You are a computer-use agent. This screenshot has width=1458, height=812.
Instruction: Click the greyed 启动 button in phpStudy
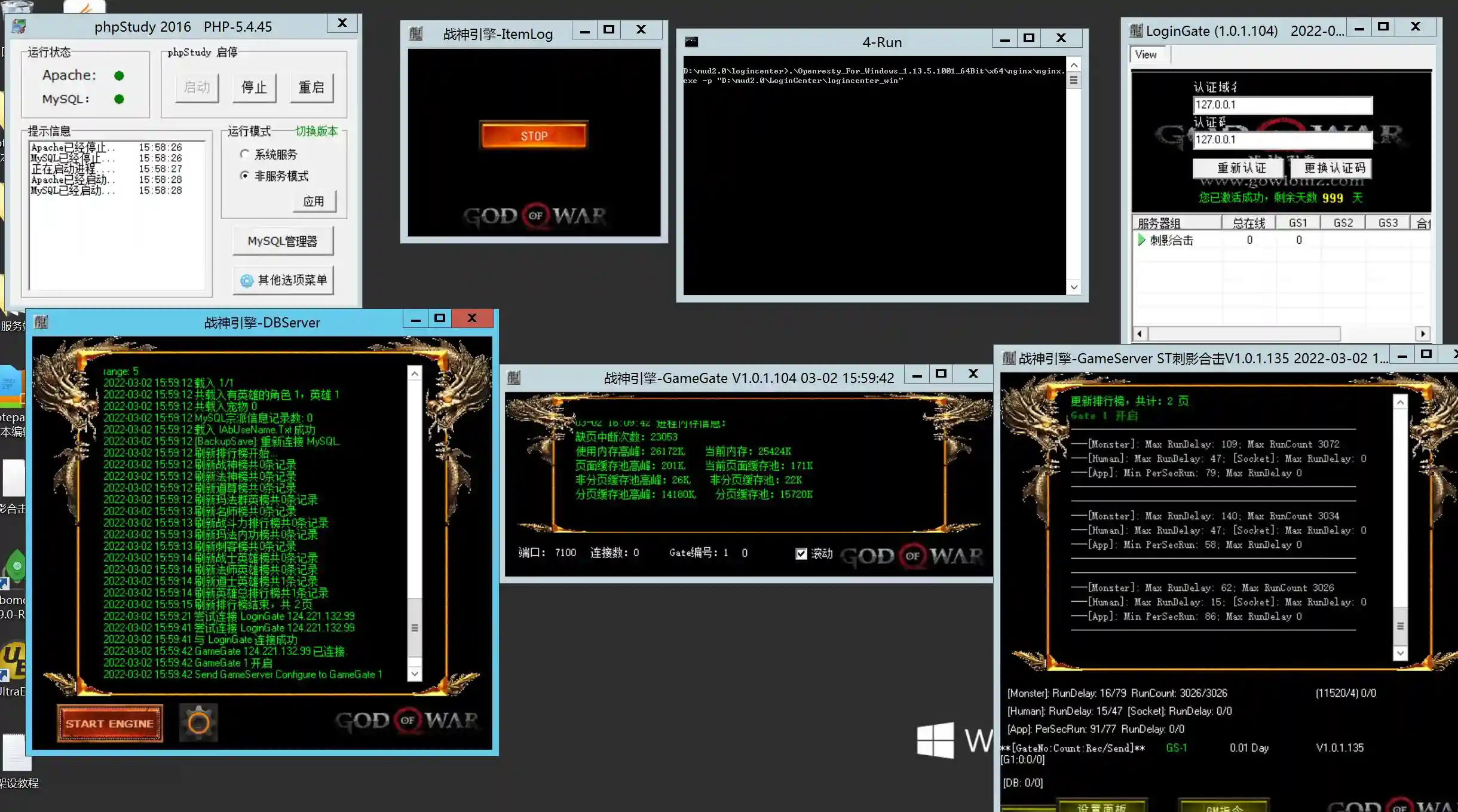(197, 88)
